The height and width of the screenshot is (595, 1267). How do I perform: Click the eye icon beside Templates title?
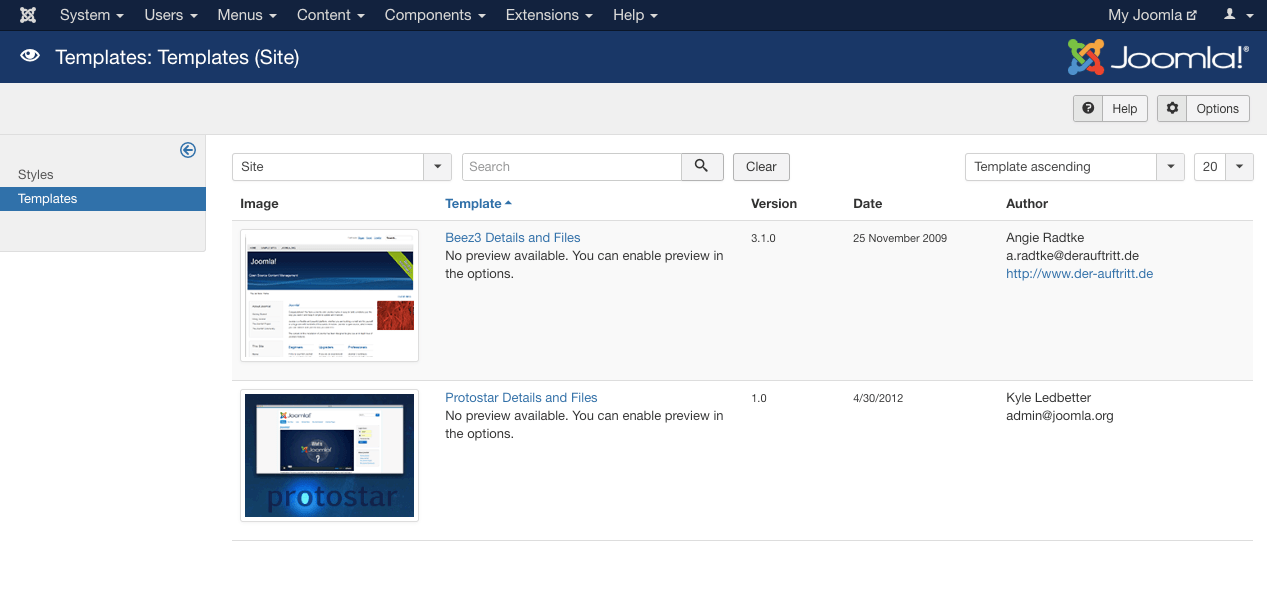pyautogui.click(x=30, y=56)
